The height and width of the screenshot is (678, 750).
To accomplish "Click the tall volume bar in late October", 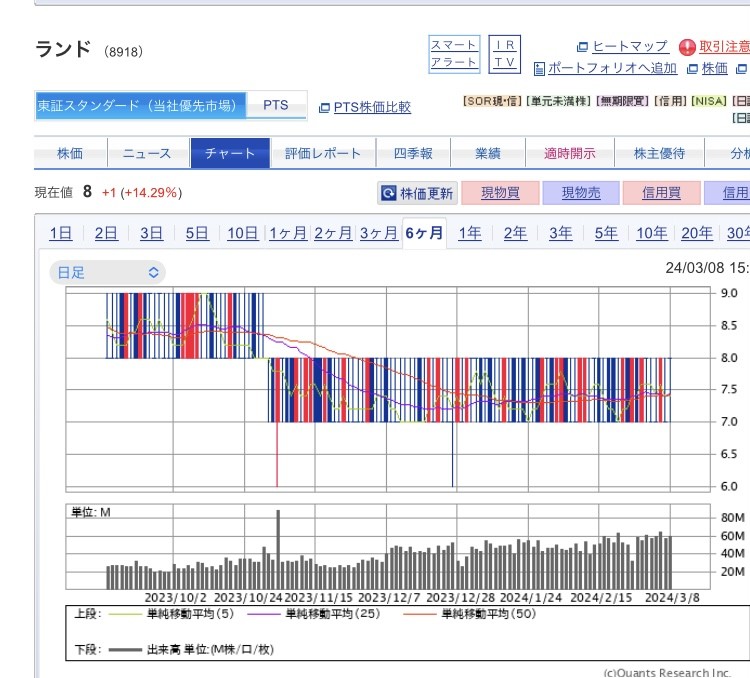I will (x=278, y=550).
